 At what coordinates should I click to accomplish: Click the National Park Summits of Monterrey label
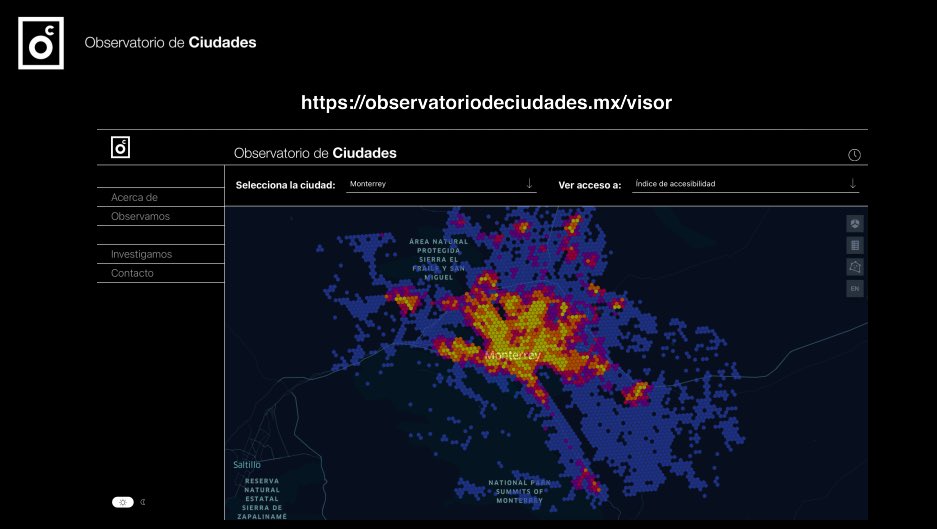tap(519, 491)
